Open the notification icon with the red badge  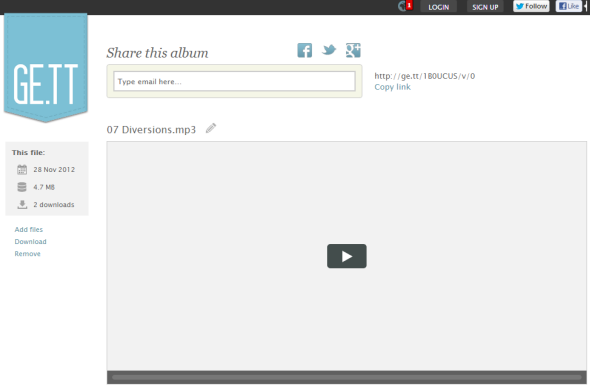coord(405,6)
